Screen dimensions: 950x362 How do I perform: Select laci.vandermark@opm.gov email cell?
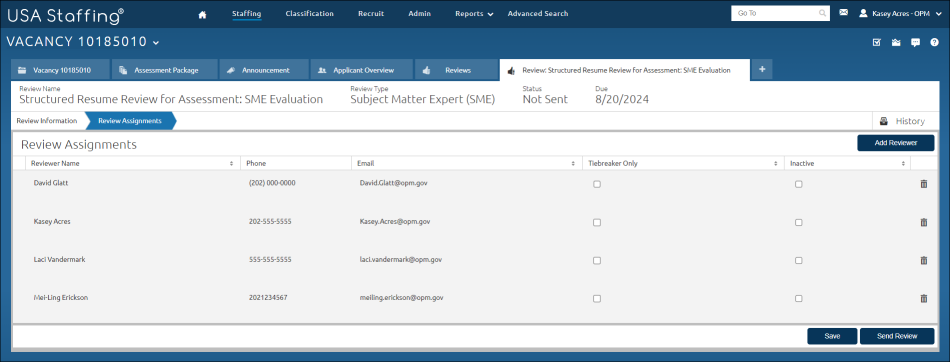point(400,260)
